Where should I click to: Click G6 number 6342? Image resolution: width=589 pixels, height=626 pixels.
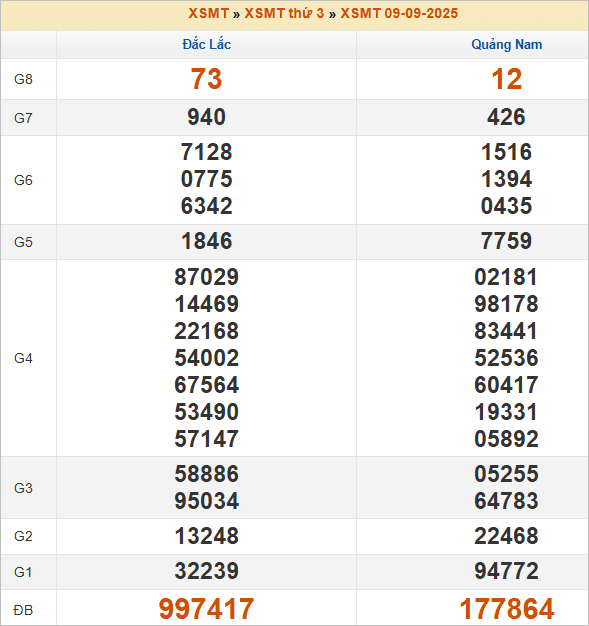[x=206, y=206]
